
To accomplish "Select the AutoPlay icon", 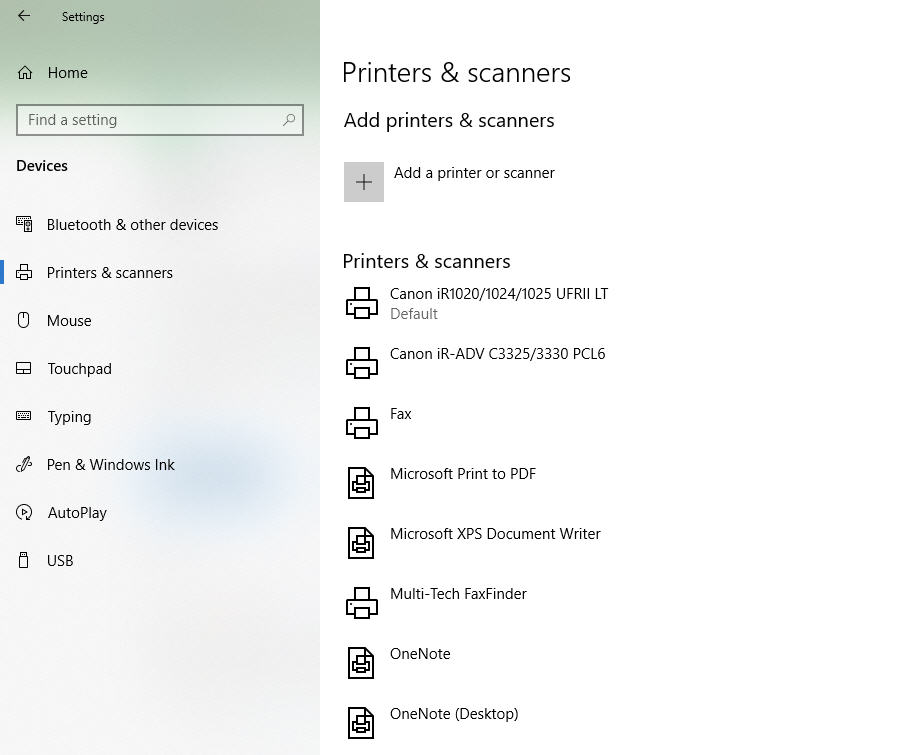I will point(24,512).
